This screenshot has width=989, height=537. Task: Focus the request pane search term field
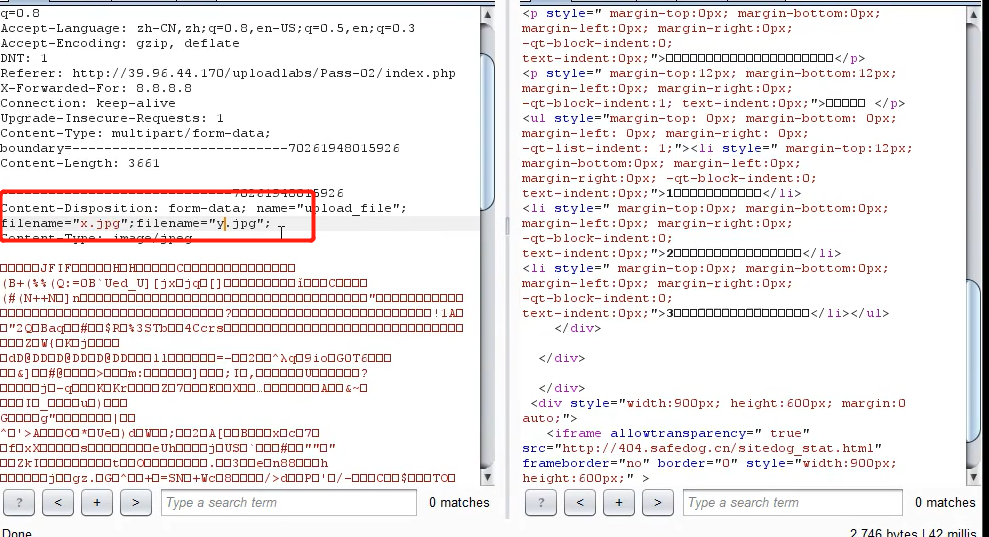click(288, 502)
